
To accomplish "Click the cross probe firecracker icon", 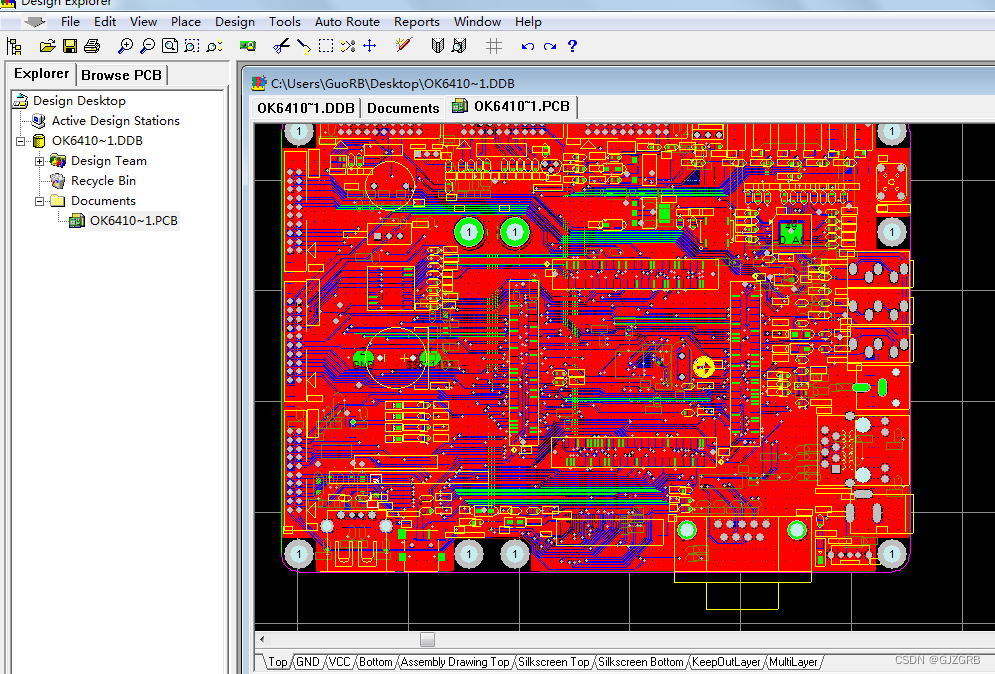I will pyautogui.click(x=404, y=45).
